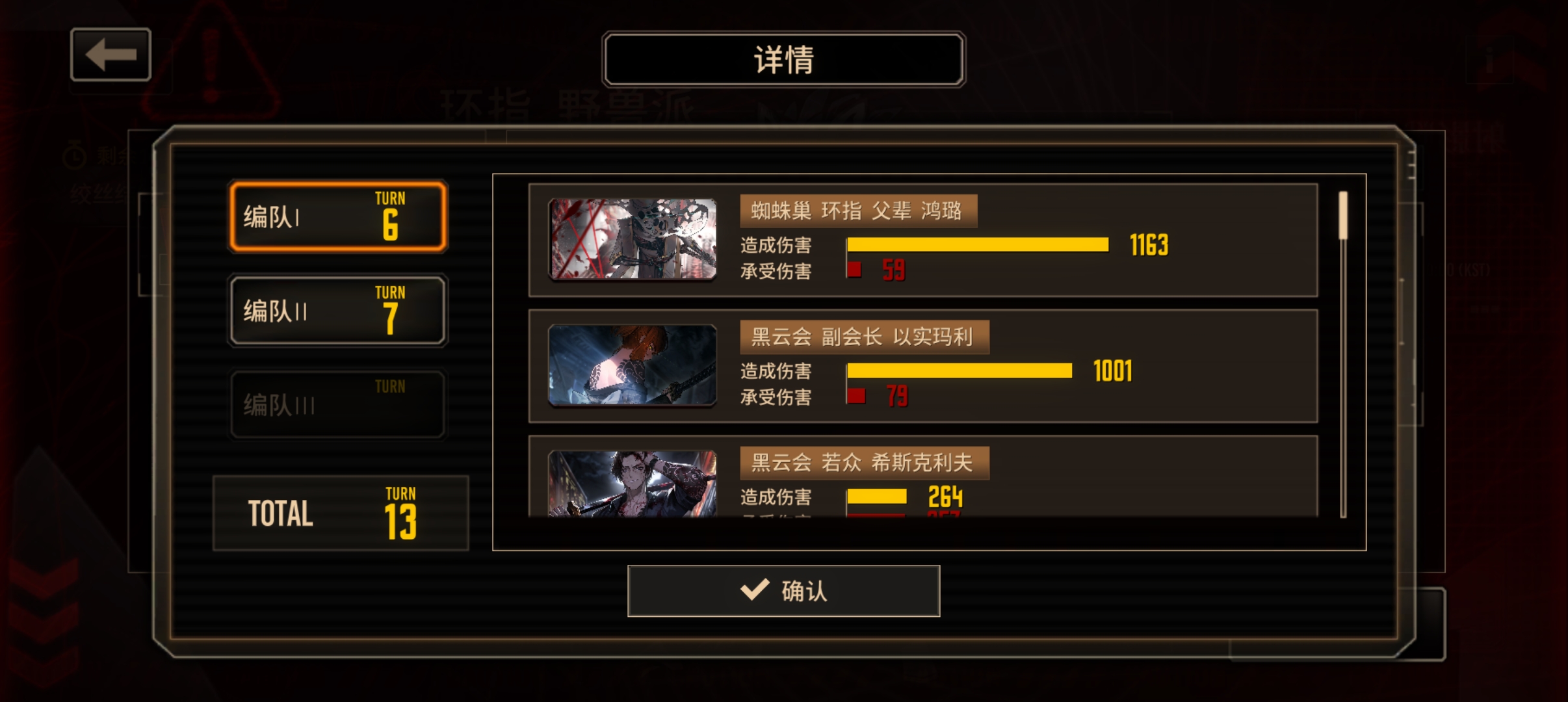The height and width of the screenshot is (702, 1568).
Task: Click the vertical scrollbar thumb
Action: coord(1343,215)
